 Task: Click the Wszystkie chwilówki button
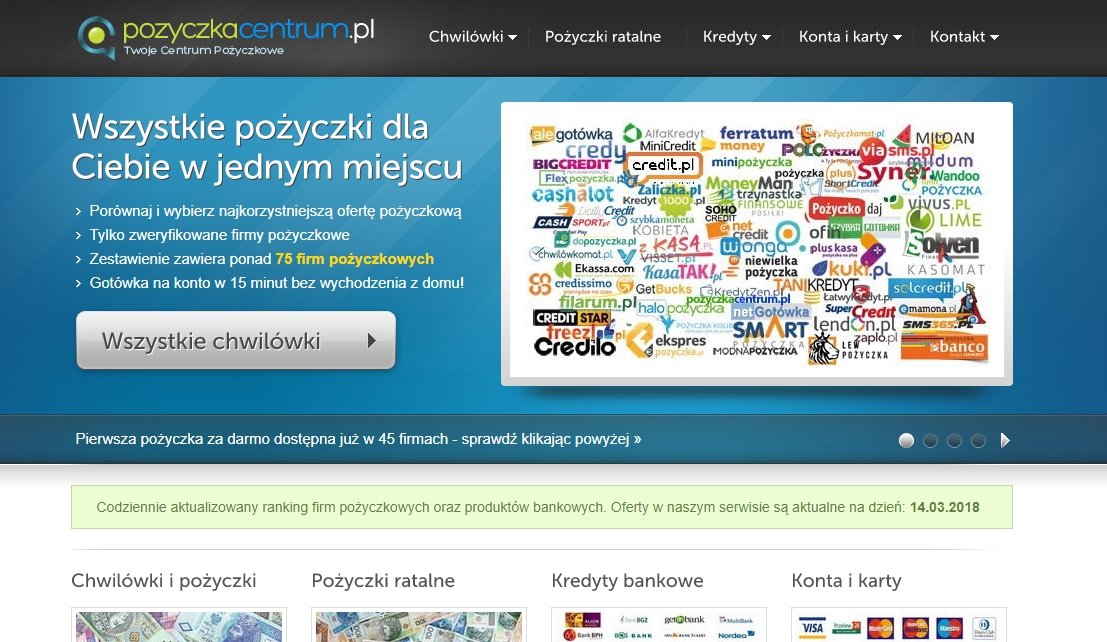(236, 340)
